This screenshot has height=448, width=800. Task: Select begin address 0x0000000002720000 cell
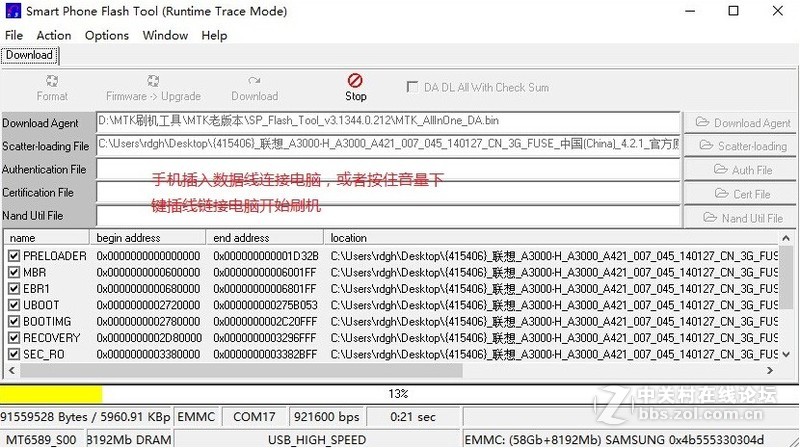click(x=148, y=305)
